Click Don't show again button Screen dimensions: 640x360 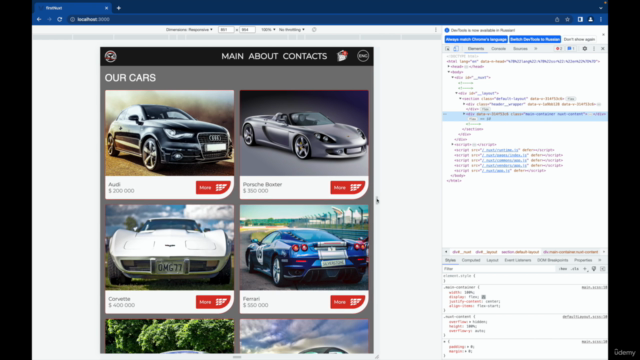point(579,39)
